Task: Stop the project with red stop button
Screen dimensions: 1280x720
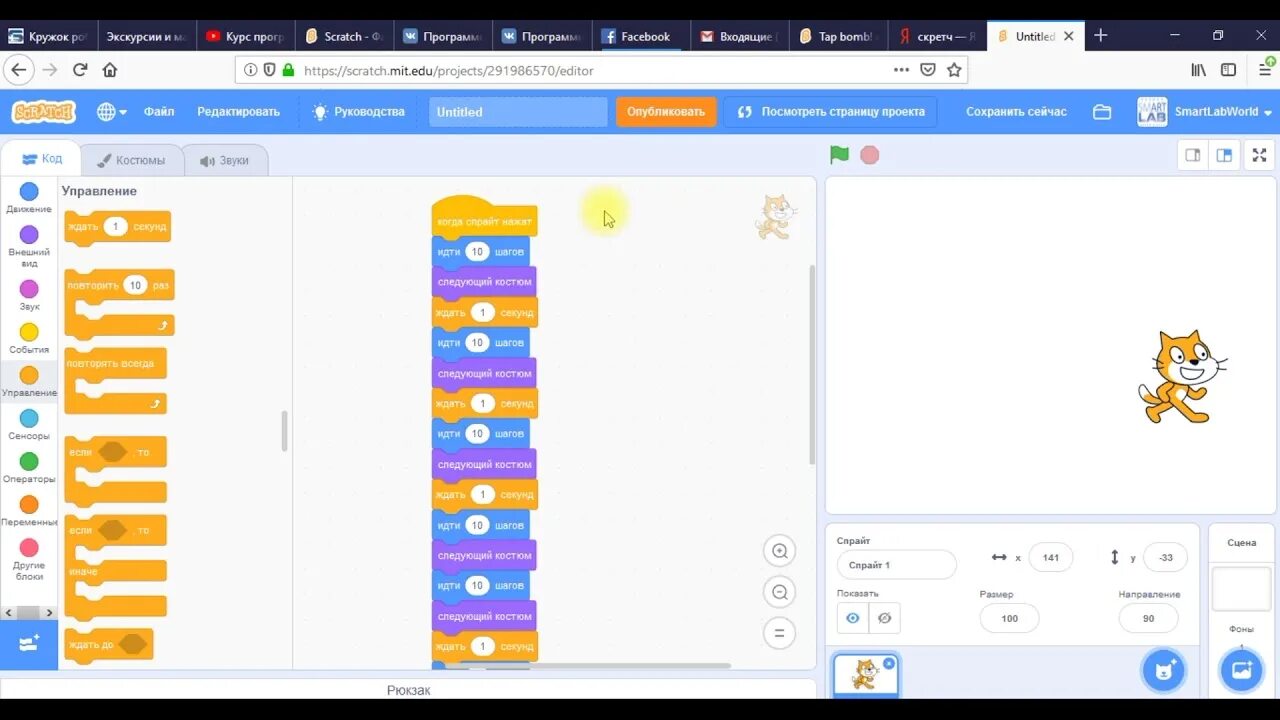Action: (x=870, y=155)
